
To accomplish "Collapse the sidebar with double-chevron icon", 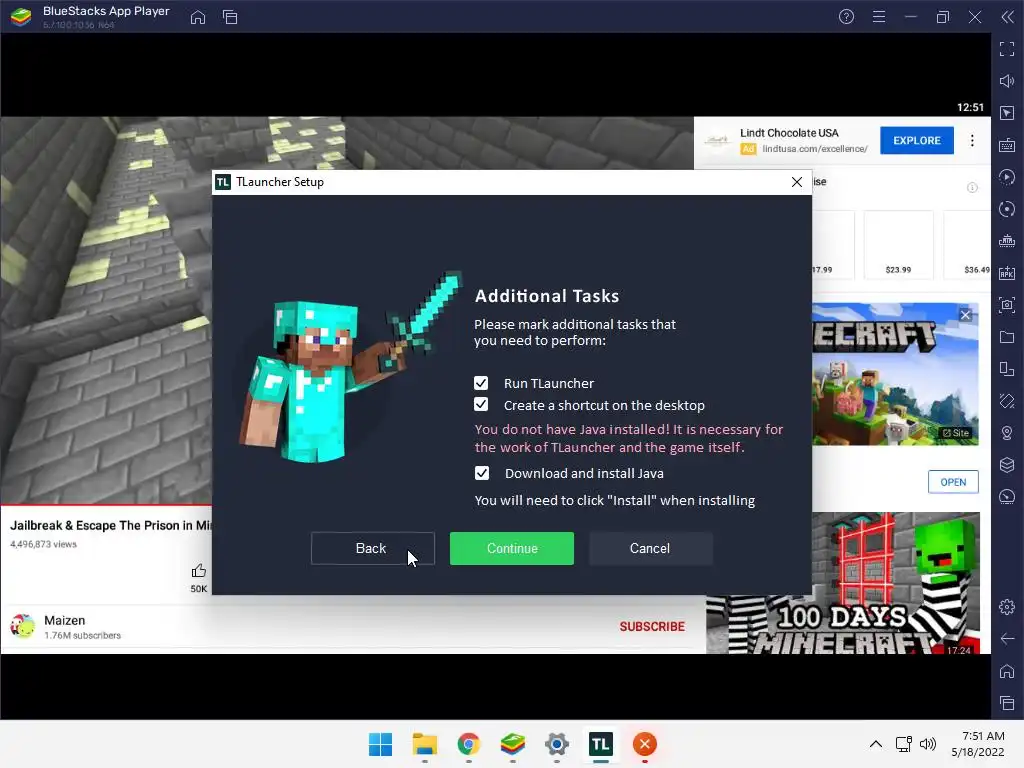I will 1007,17.
